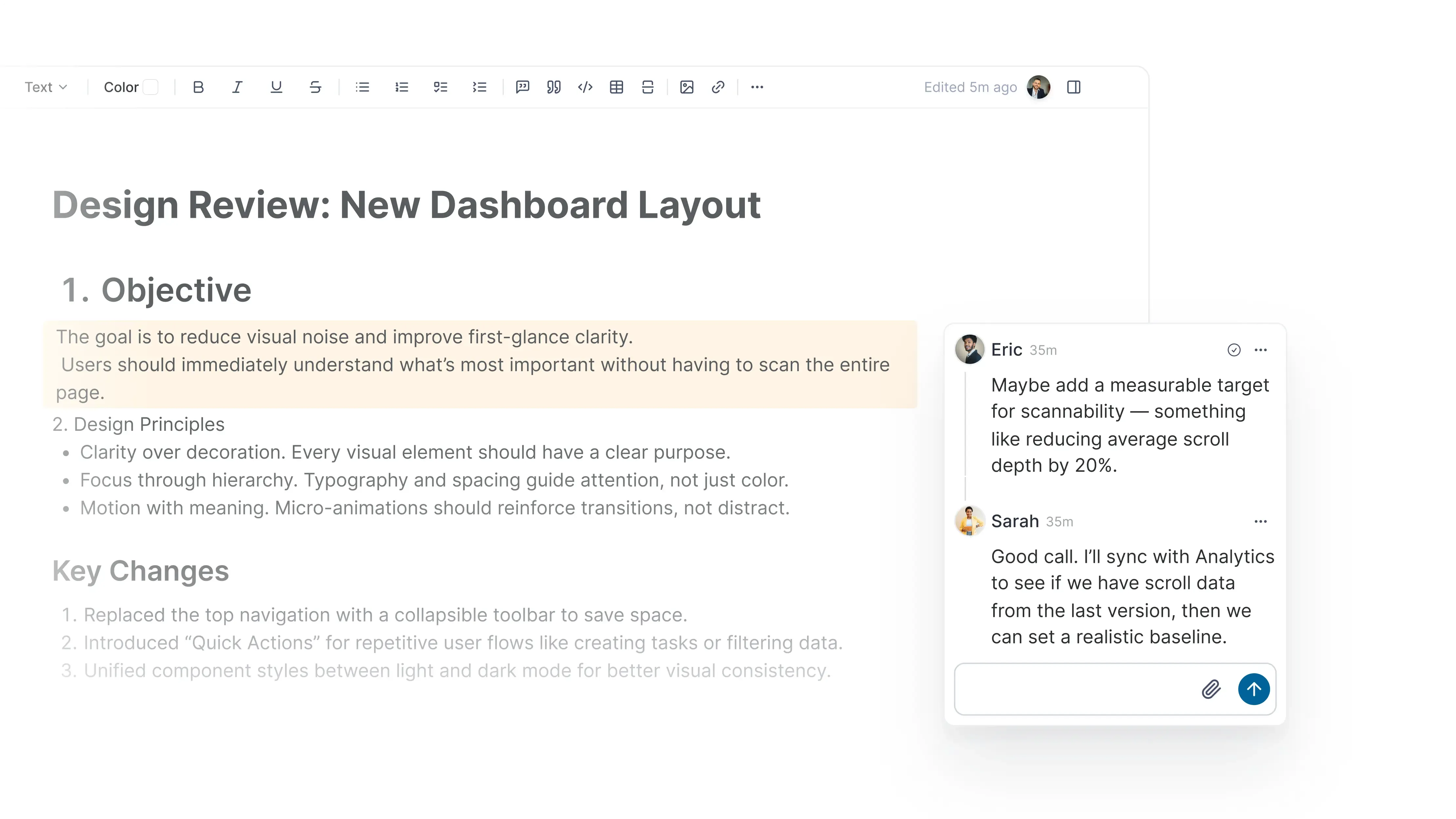The width and height of the screenshot is (1456, 819).
Task: Insert a table
Action: (617, 87)
